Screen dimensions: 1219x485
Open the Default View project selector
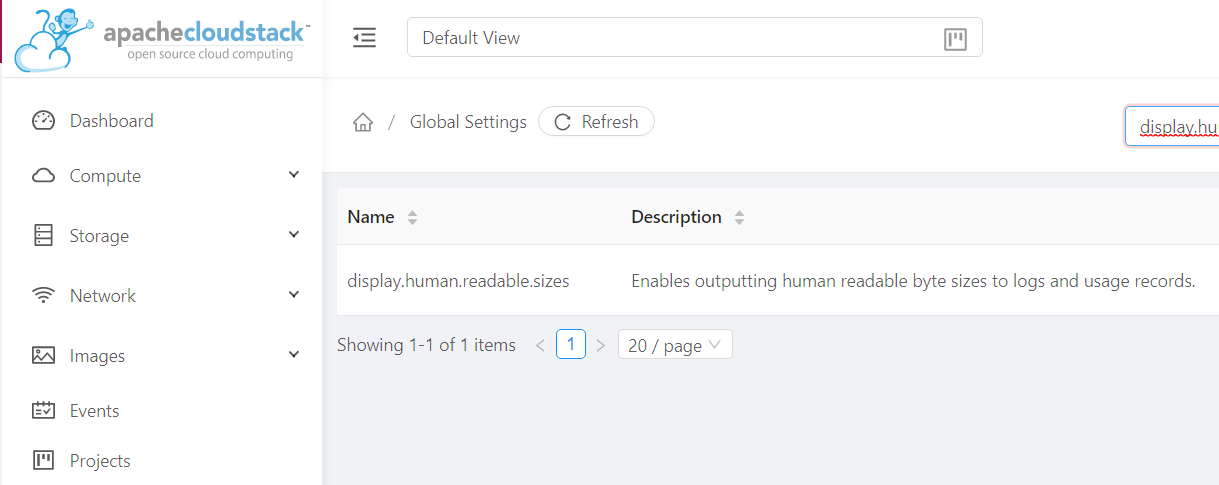(695, 37)
